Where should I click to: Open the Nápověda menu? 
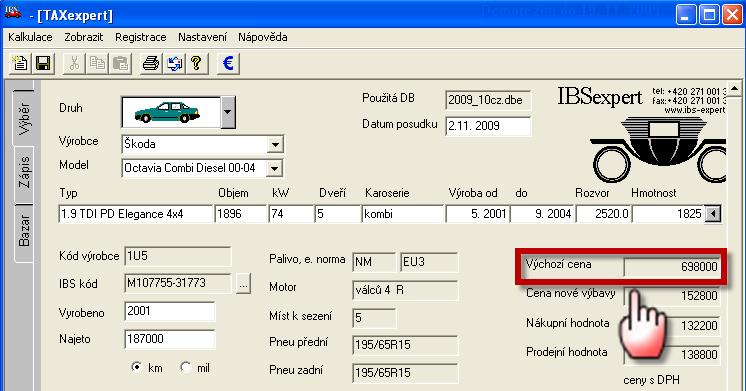(x=263, y=37)
